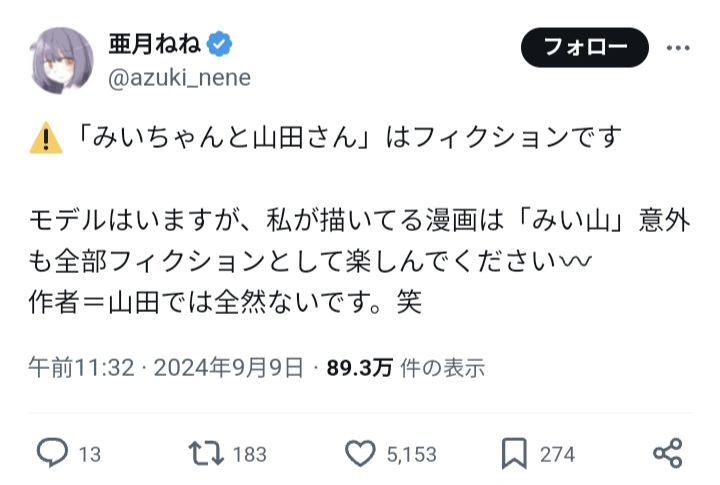Click the reply count 13
The height and width of the screenshot is (485, 720).
click(89, 454)
